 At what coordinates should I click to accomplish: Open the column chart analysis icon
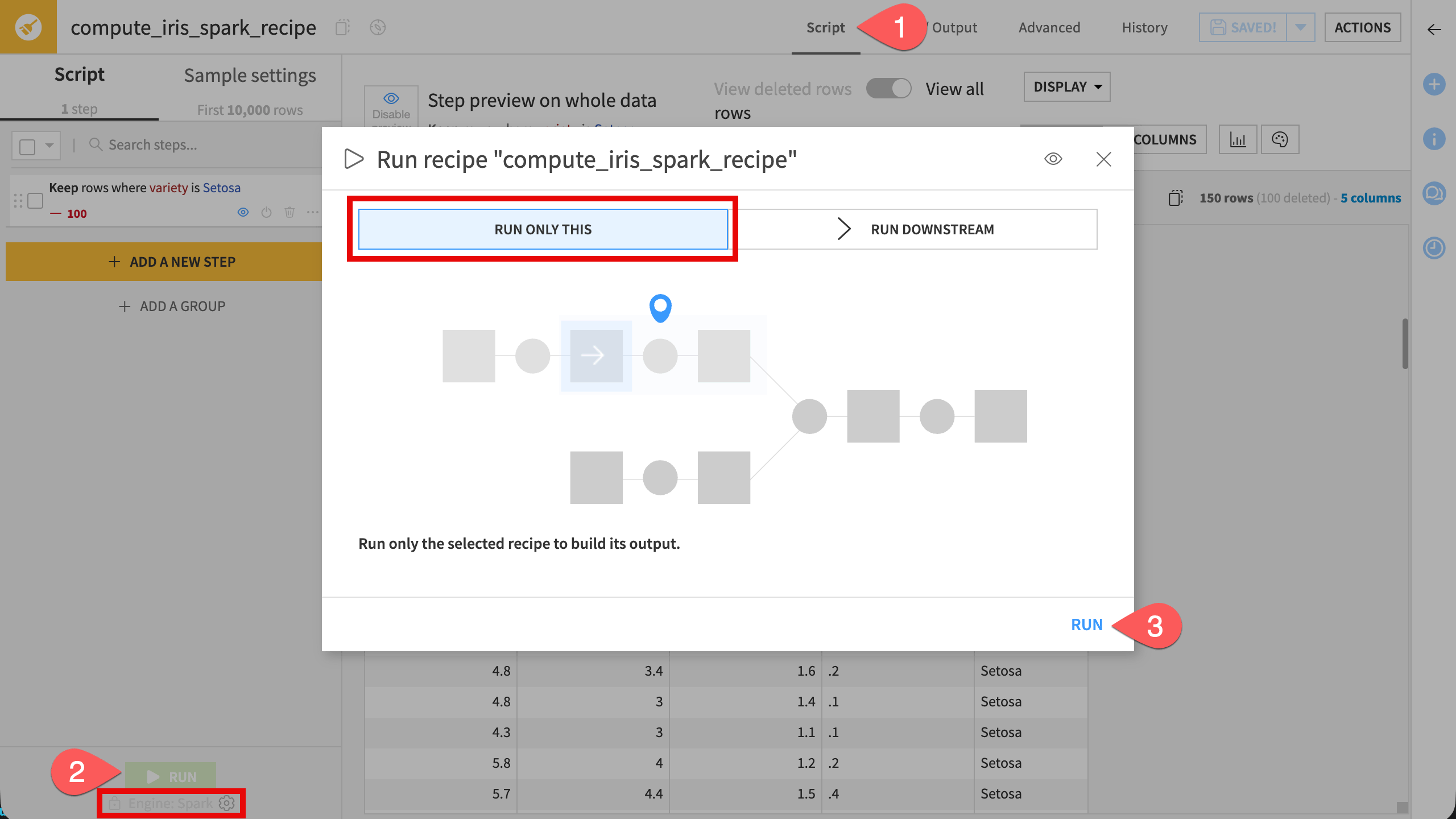pos(1238,139)
